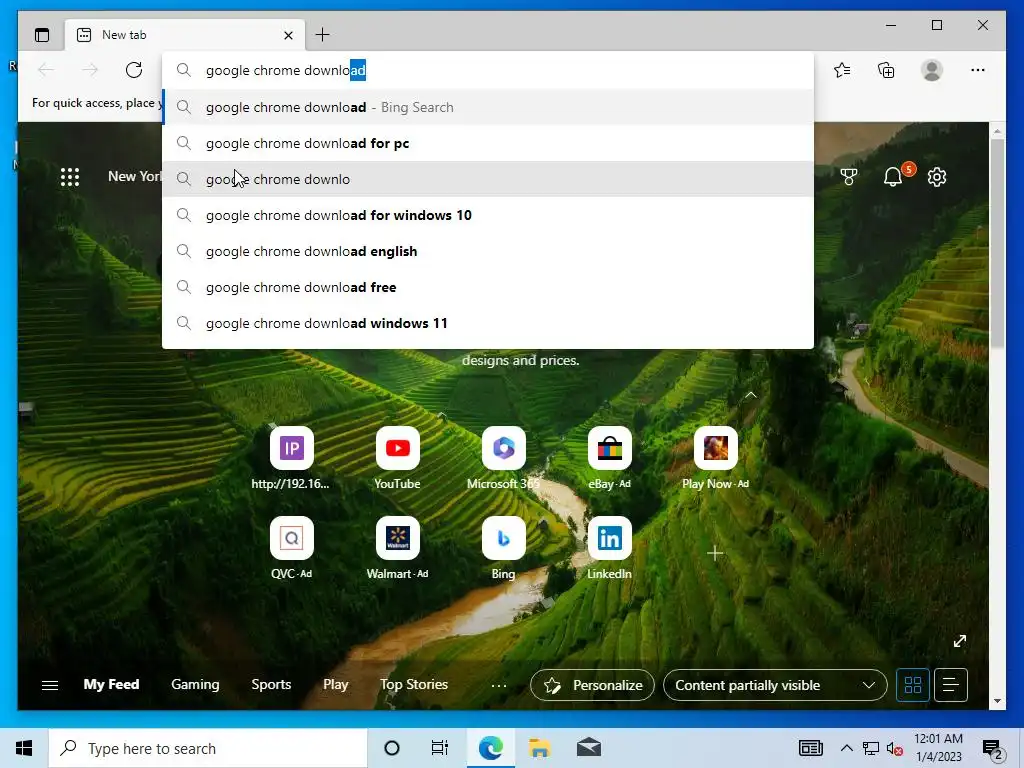
Task: Open page settings gear icon
Action: click(937, 177)
